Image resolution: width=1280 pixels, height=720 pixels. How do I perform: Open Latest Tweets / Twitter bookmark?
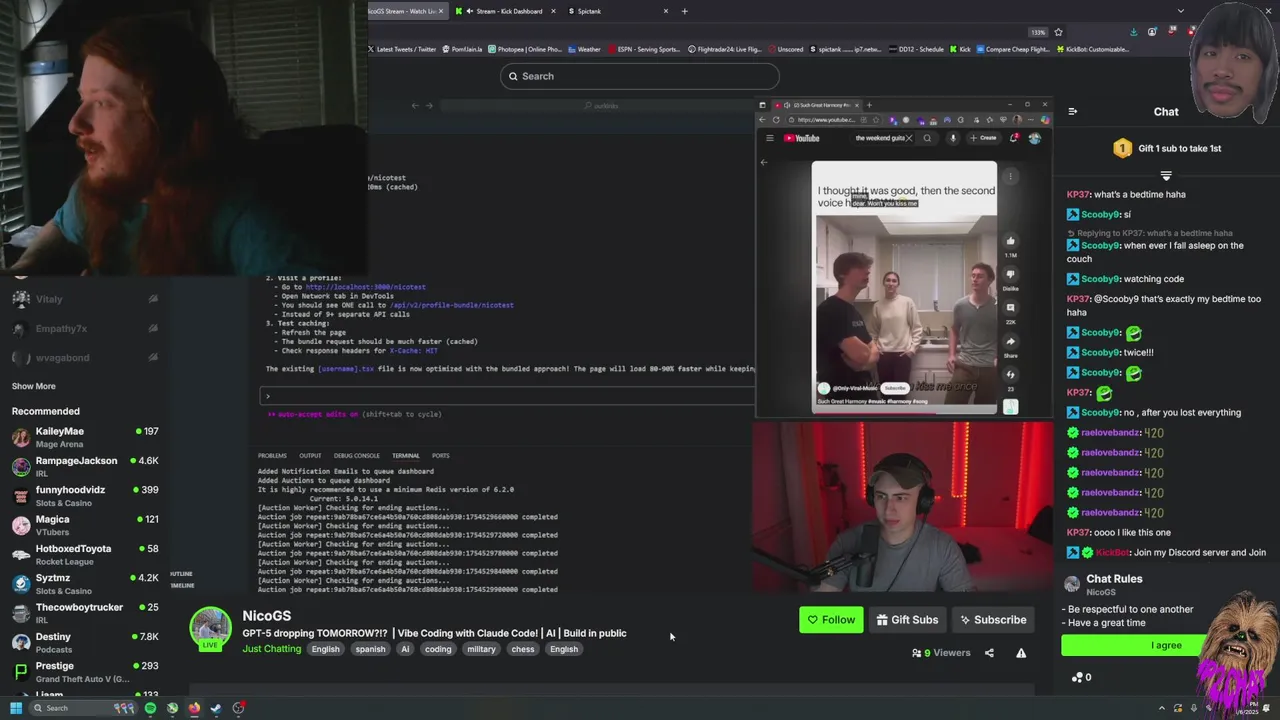pyautogui.click(x=402, y=49)
